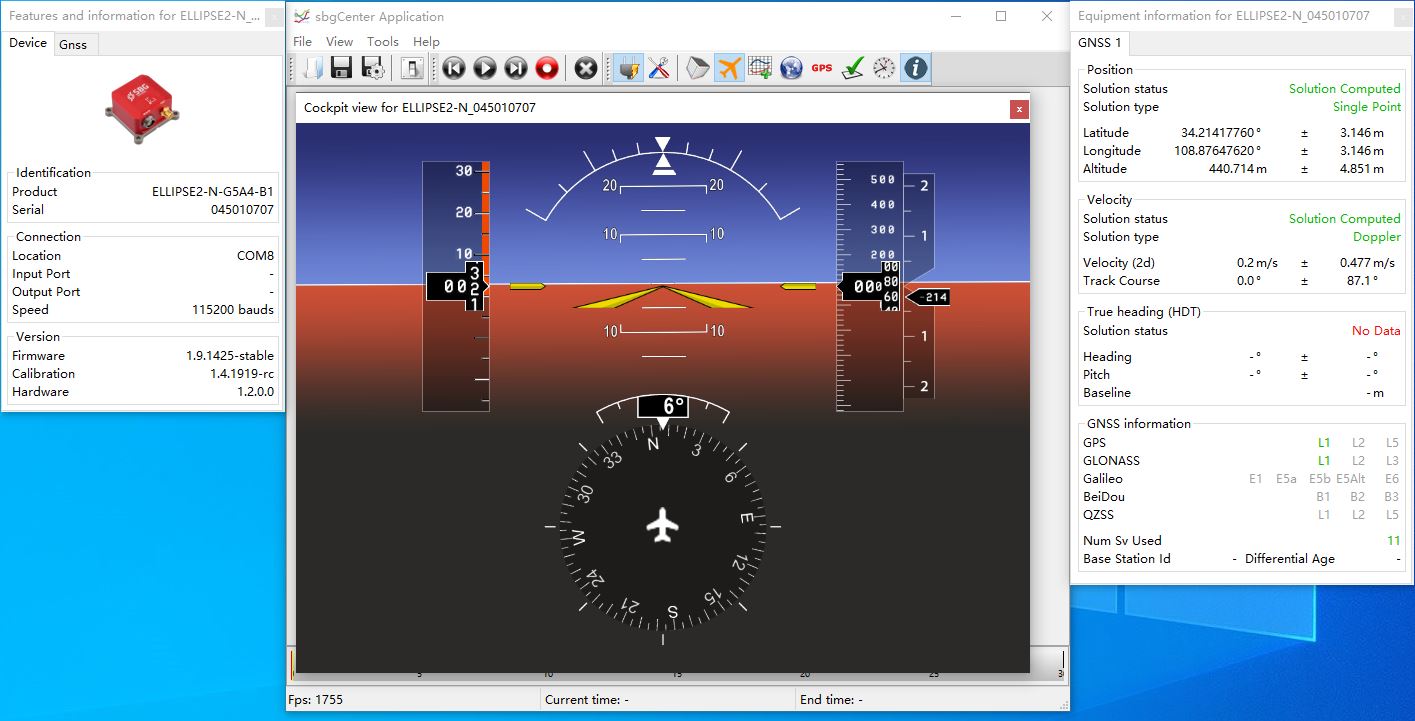Screen dimensions: 1415x721
Task: Click the serial number 045010707
Action: click(242, 210)
